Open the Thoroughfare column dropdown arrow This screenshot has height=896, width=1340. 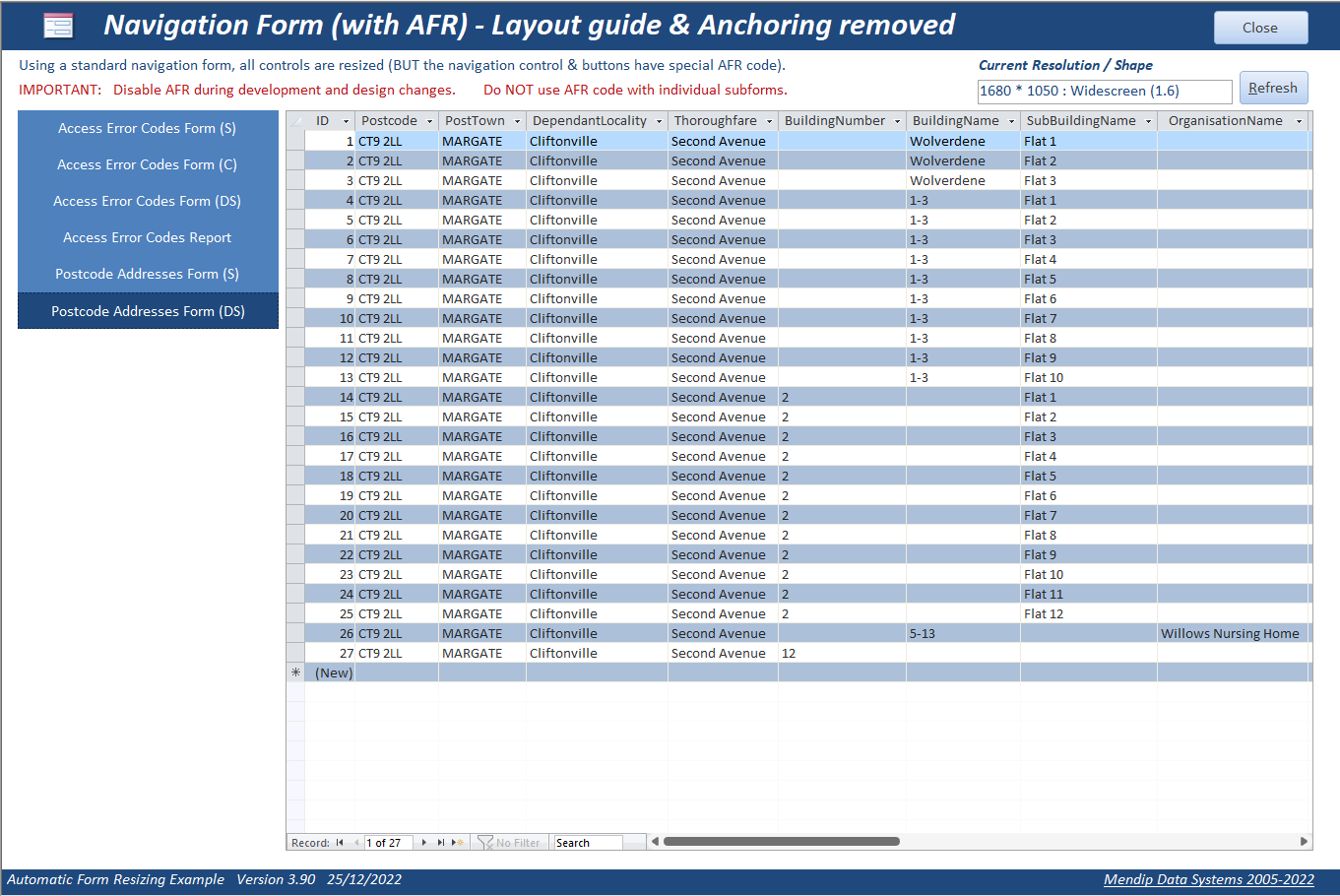pos(769,121)
